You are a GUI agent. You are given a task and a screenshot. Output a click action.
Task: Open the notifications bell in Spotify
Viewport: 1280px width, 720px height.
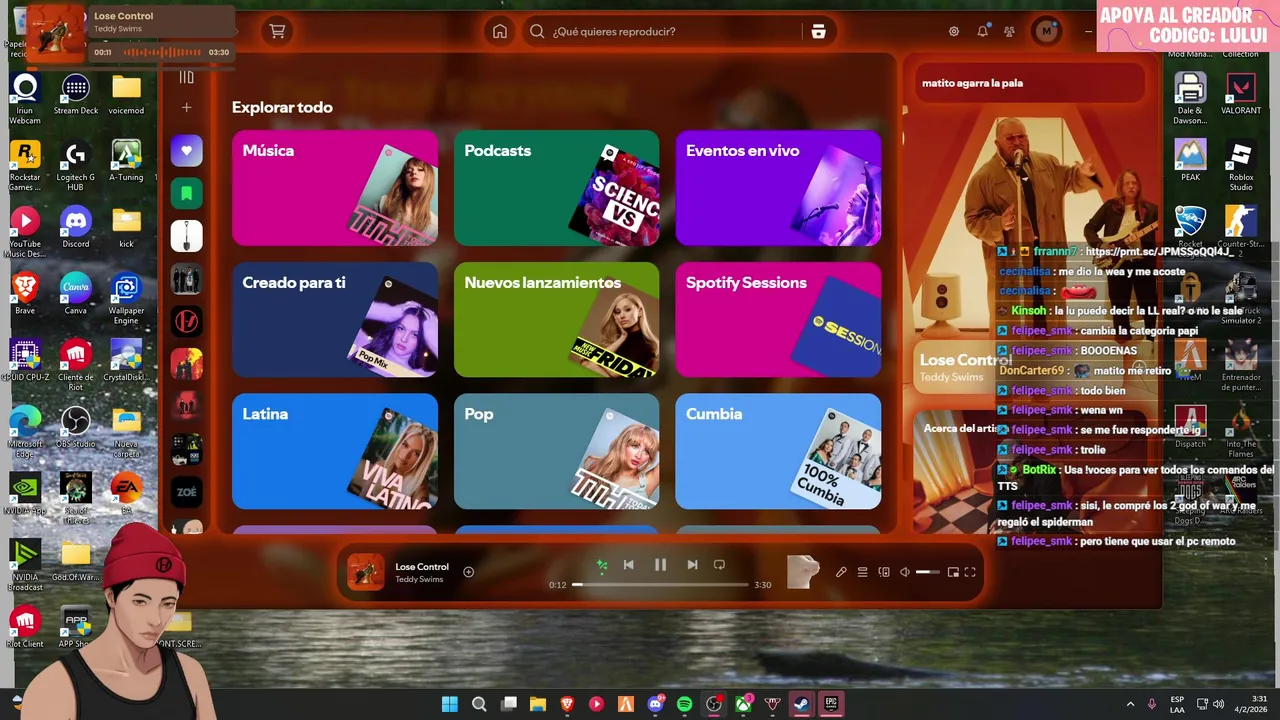click(983, 31)
